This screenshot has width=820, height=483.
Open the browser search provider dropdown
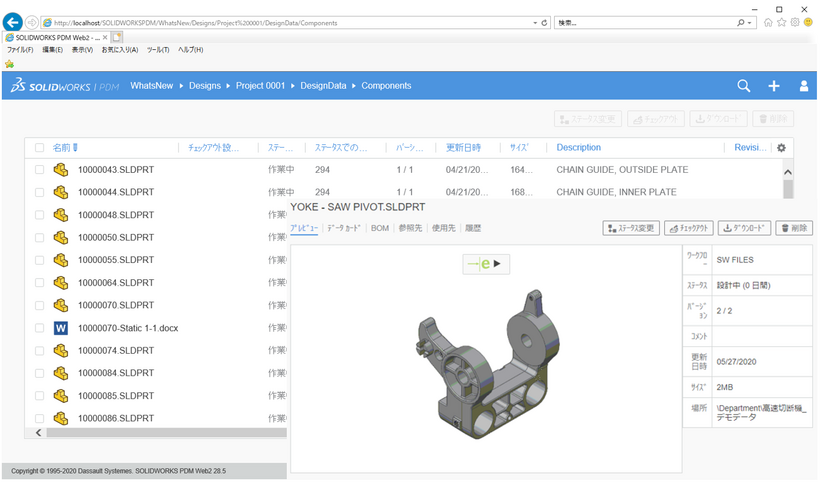coord(750,22)
